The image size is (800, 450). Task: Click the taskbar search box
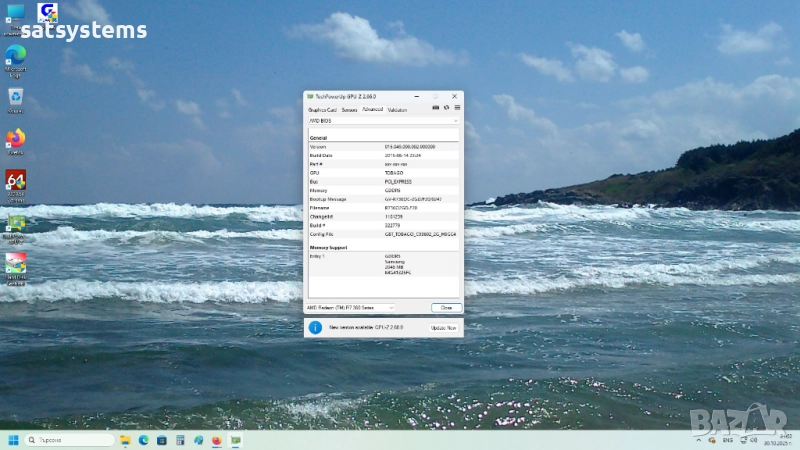68,440
